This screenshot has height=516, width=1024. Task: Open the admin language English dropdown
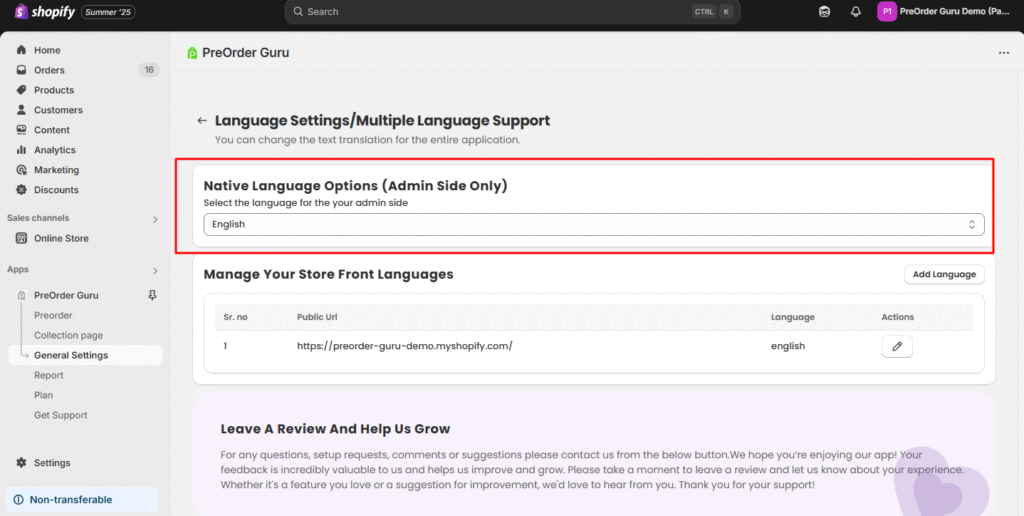point(593,225)
